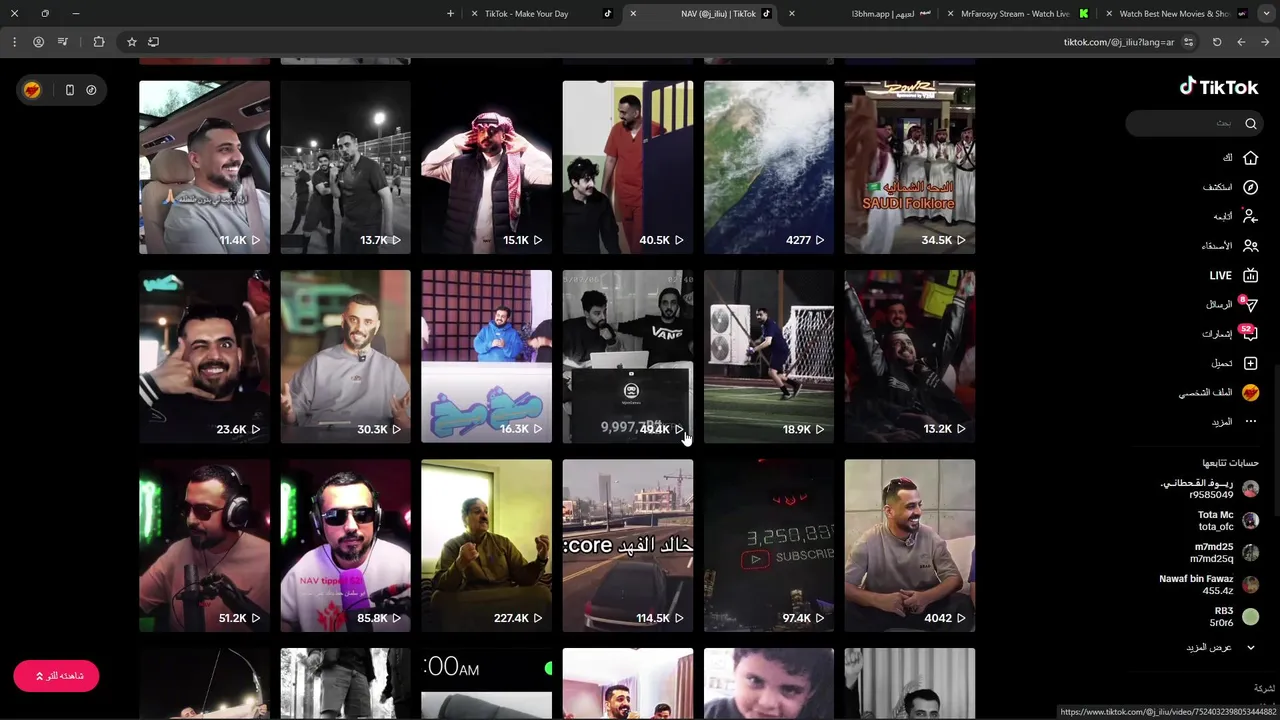Screen dimensions: 1280x720
Task: Click the browser right-pointing arrow navigation button
Action: coord(1265,42)
